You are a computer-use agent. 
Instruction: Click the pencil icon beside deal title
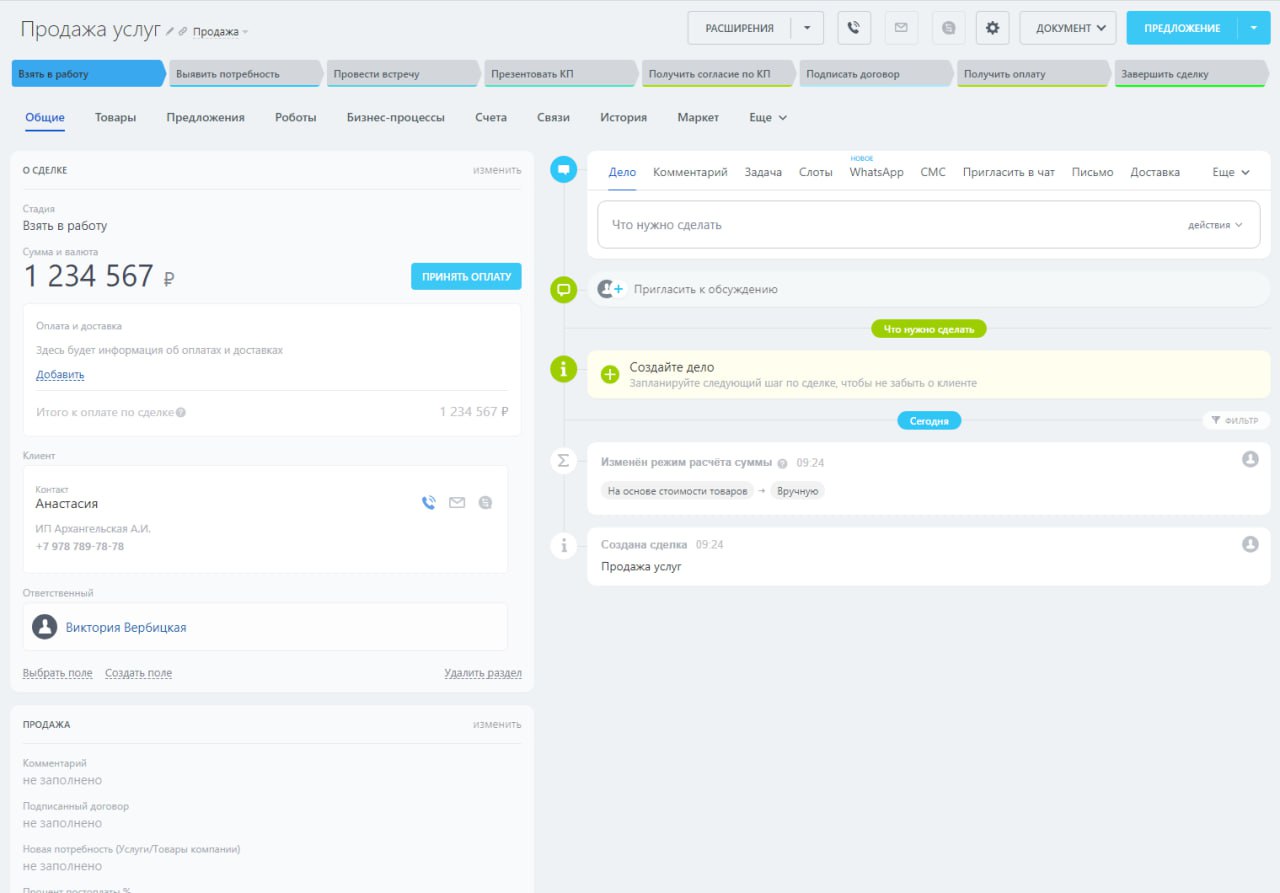point(171,32)
